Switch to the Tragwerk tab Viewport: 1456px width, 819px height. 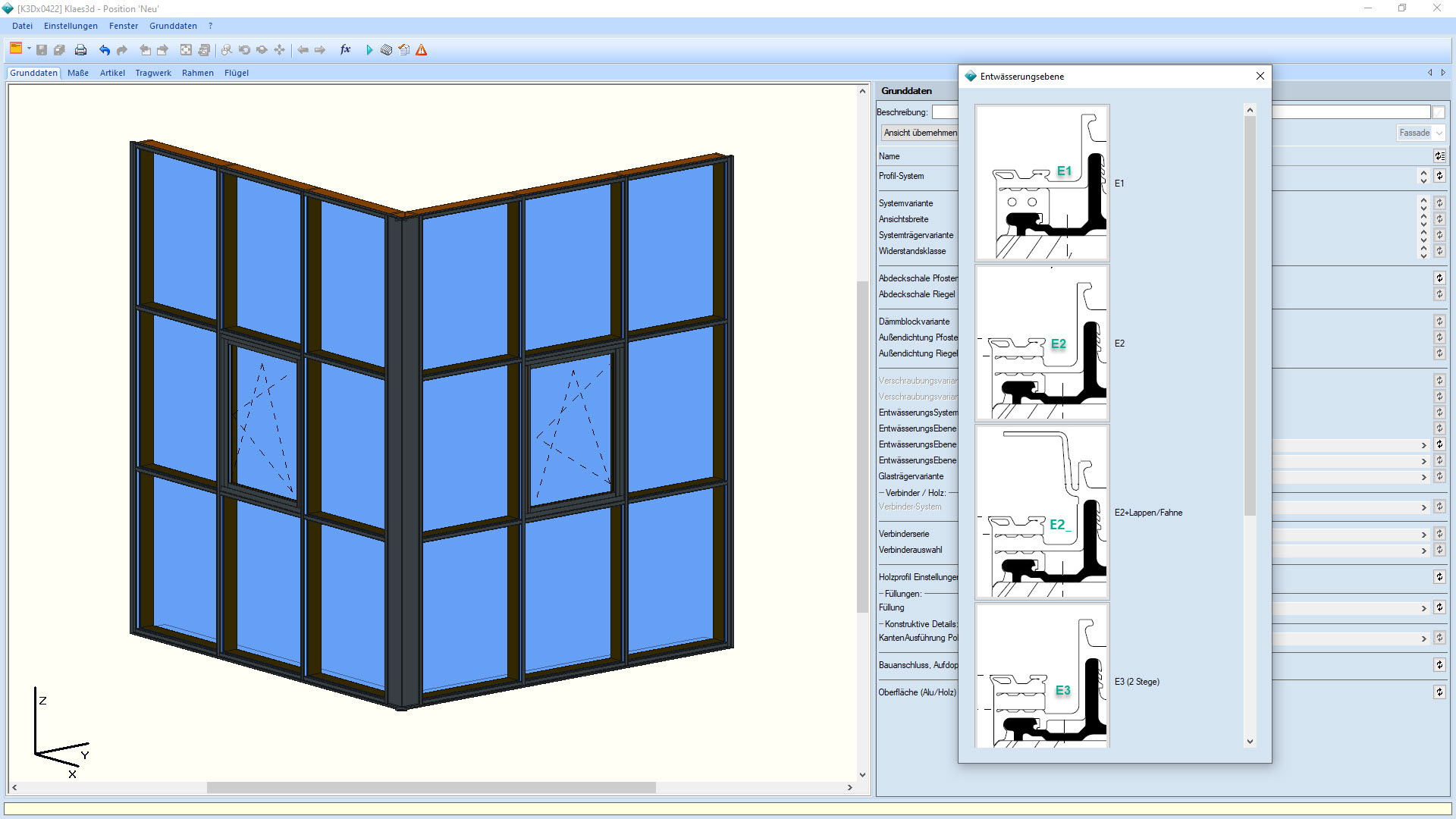coord(153,73)
